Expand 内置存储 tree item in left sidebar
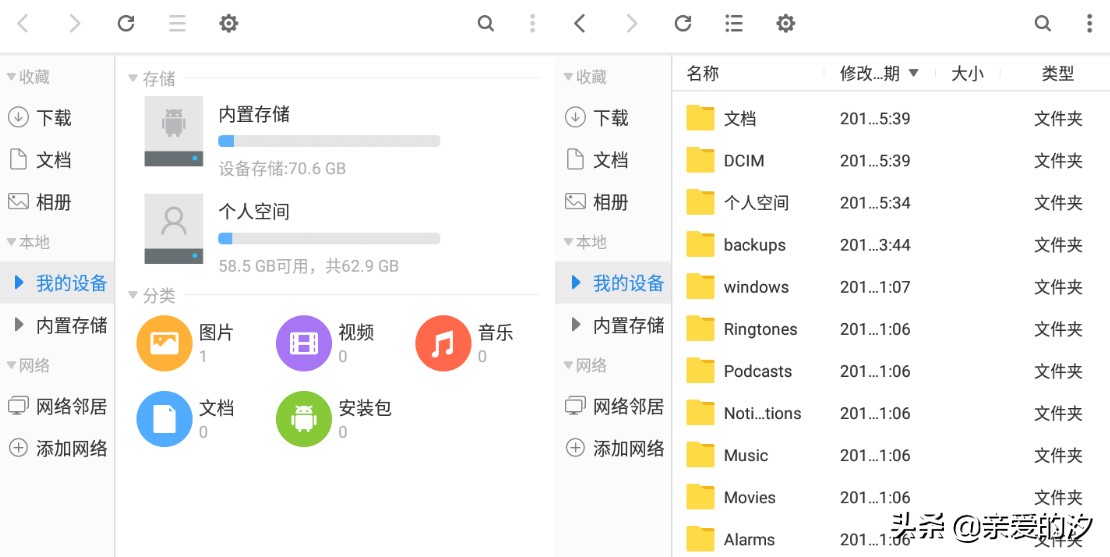 click(x=18, y=325)
